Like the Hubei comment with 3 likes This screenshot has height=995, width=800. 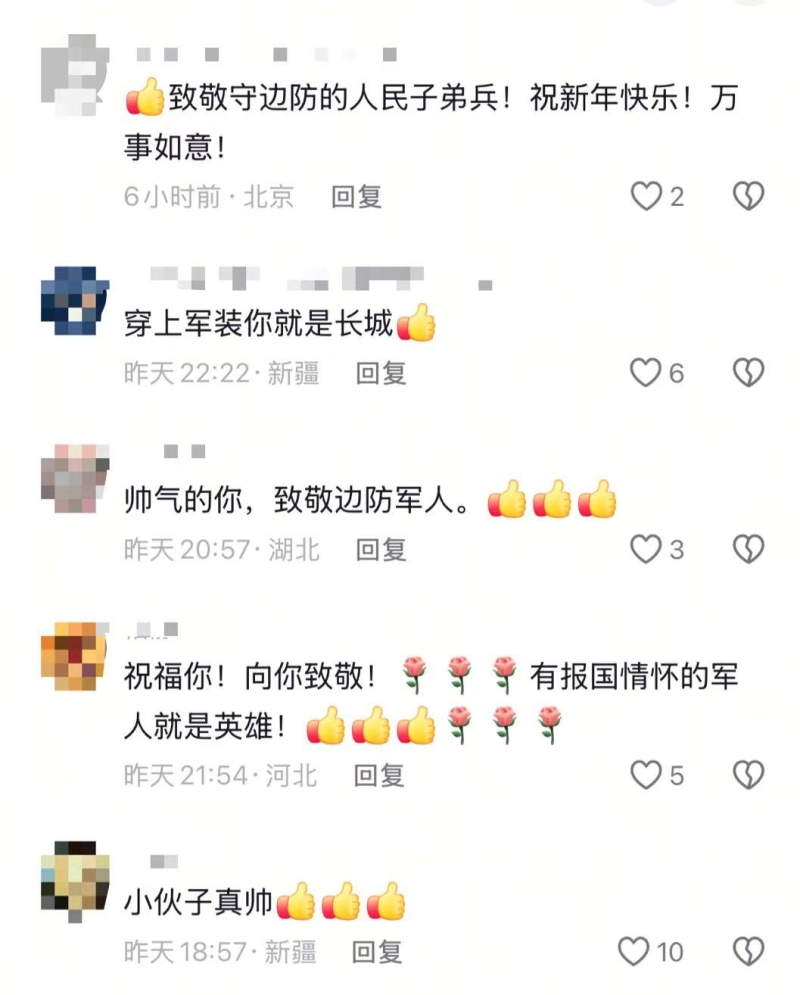pos(646,549)
